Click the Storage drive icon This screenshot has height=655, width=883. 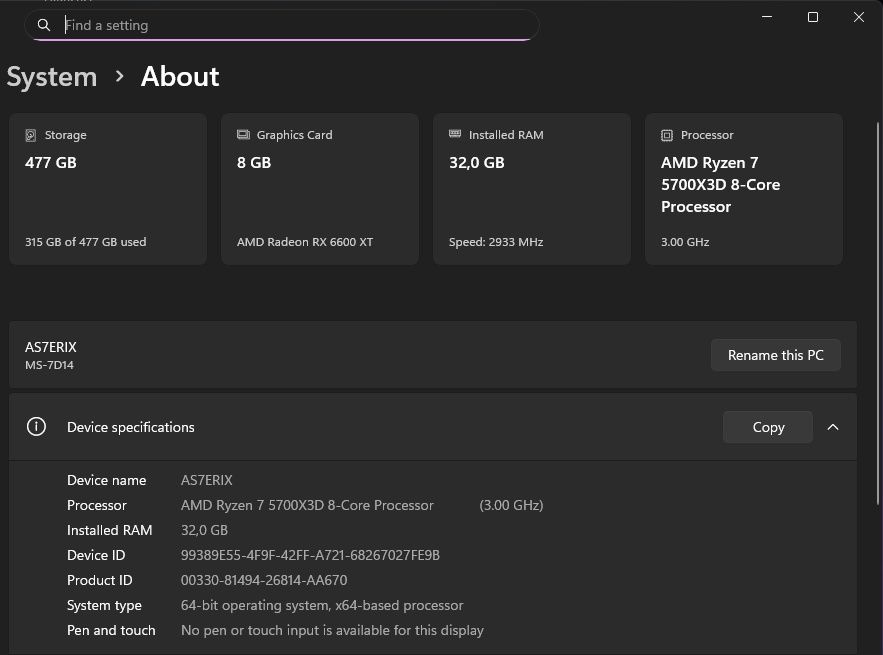[x=31, y=135]
